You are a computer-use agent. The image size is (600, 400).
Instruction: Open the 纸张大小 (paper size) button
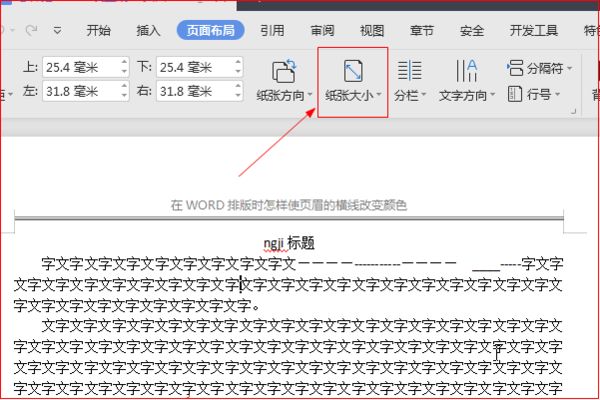point(352,81)
